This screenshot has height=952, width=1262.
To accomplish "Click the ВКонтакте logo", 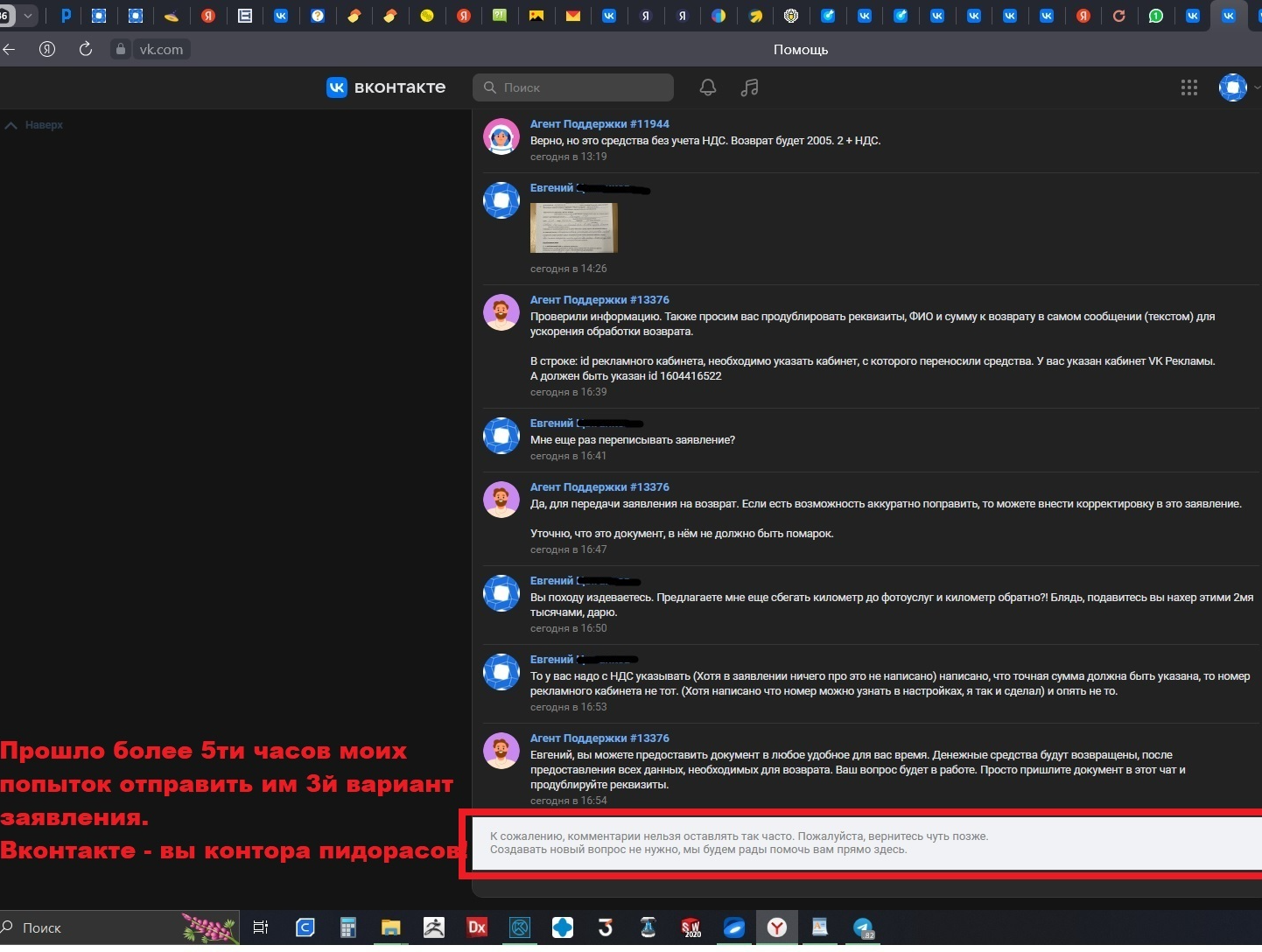I will (386, 87).
